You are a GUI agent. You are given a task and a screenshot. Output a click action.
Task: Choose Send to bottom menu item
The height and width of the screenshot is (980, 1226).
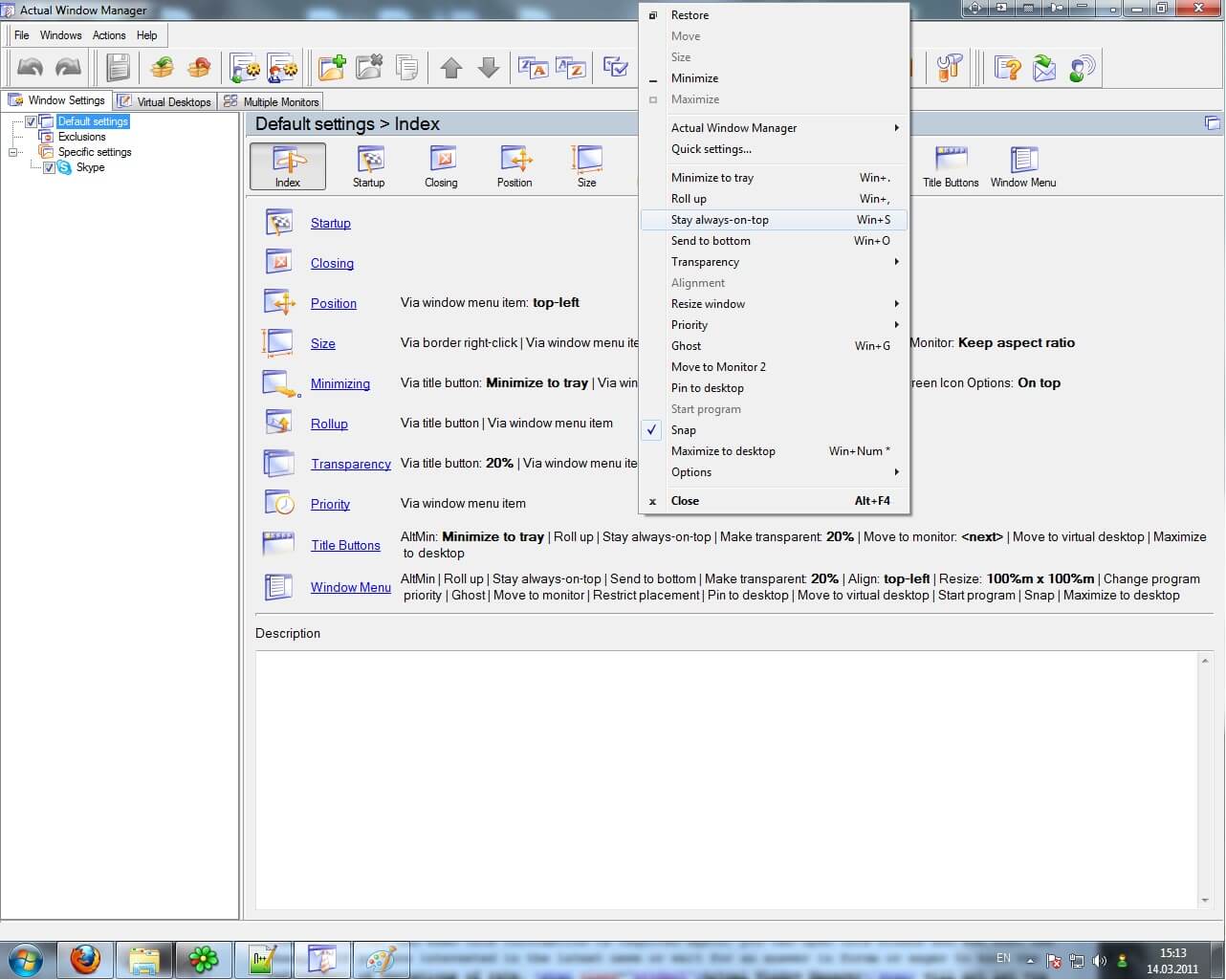click(x=774, y=241)
